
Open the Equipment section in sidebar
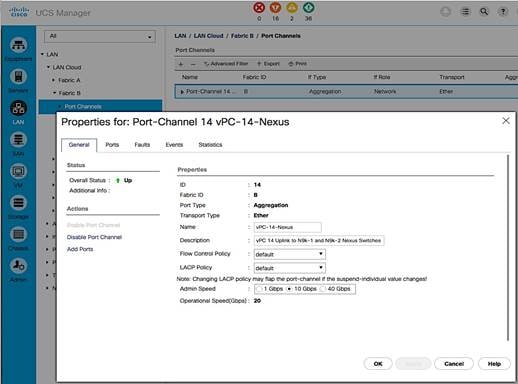(x=18, y=45)
